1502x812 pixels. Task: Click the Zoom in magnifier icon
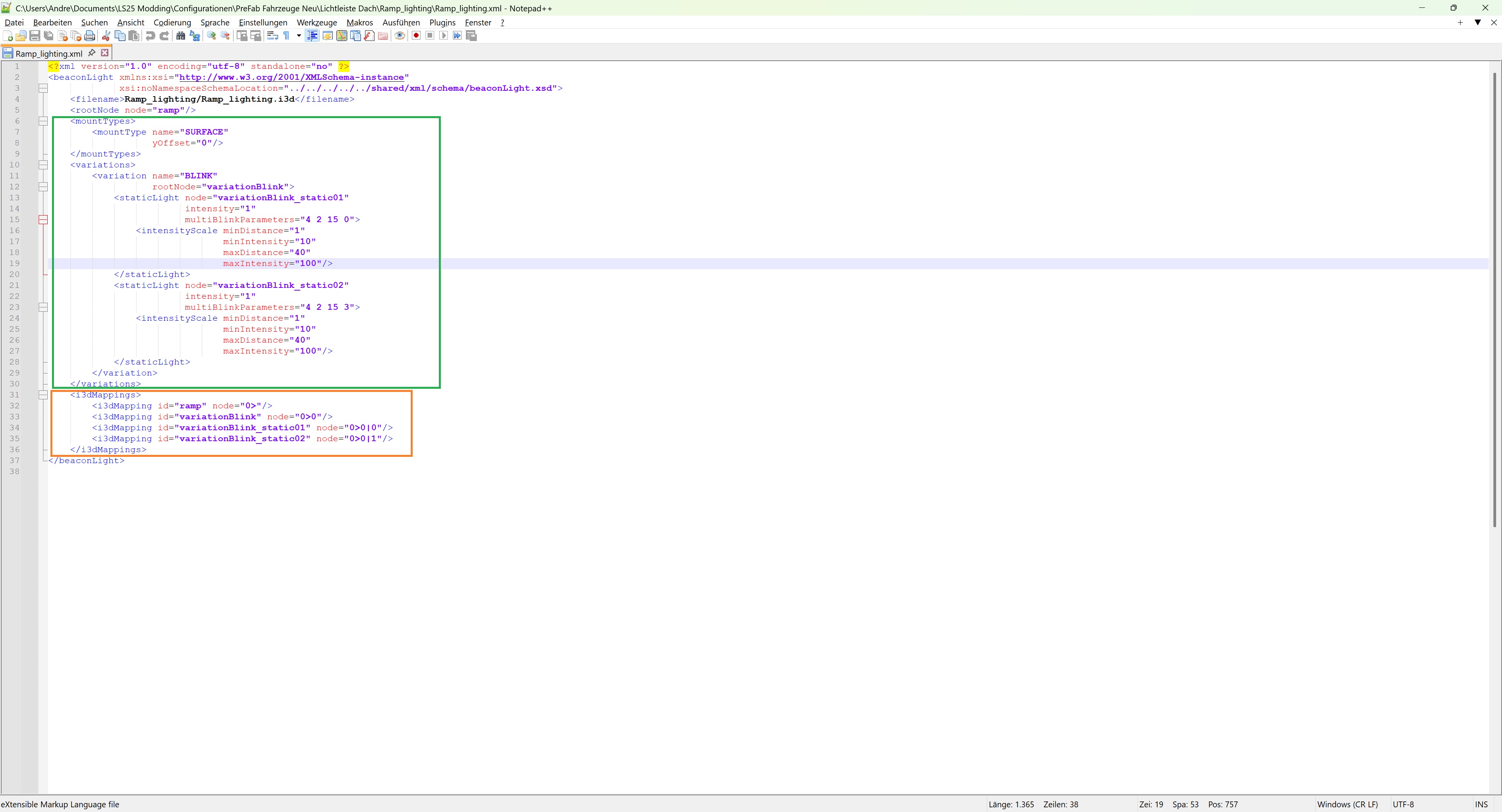pos(211,36)
